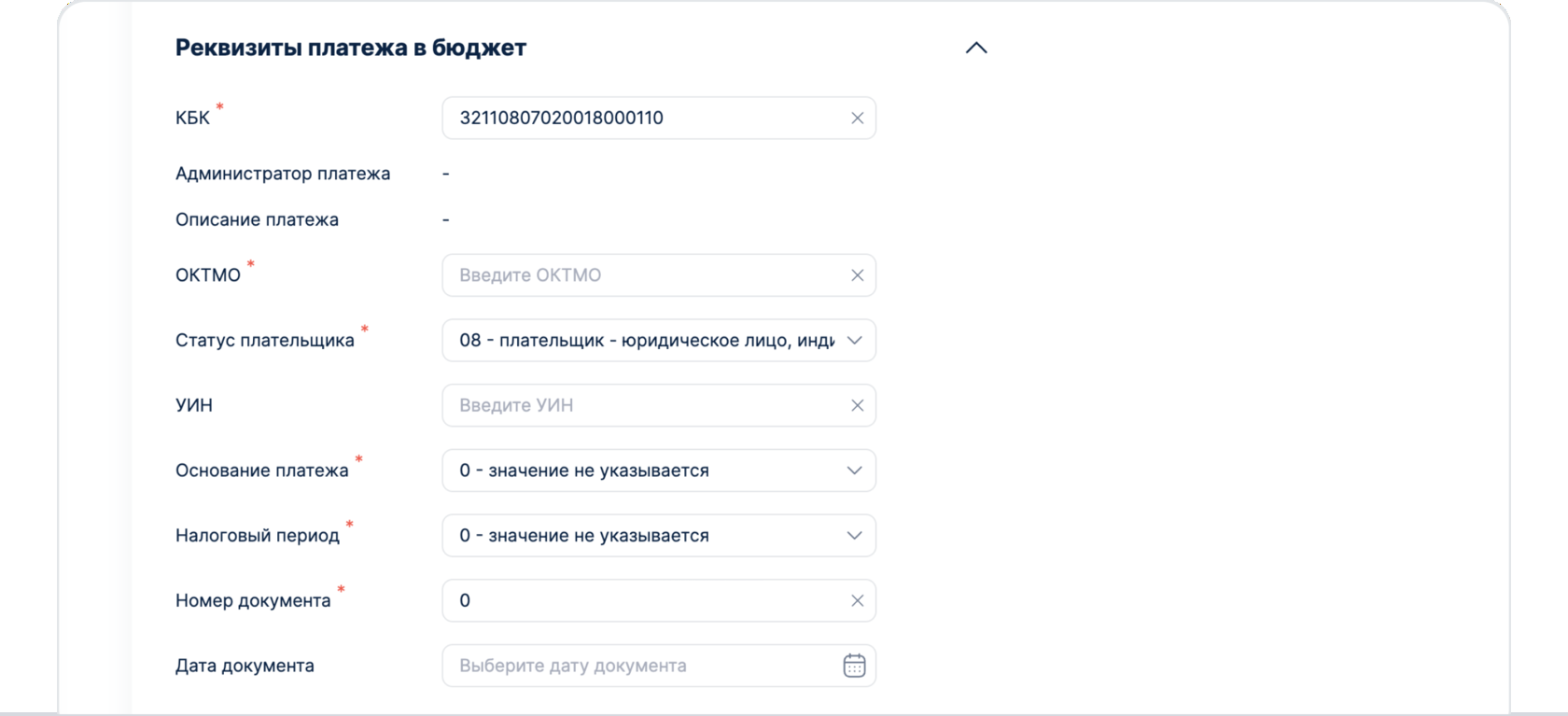
Task: Open the Статус плательщика dropdown
Action: [658, 341]
